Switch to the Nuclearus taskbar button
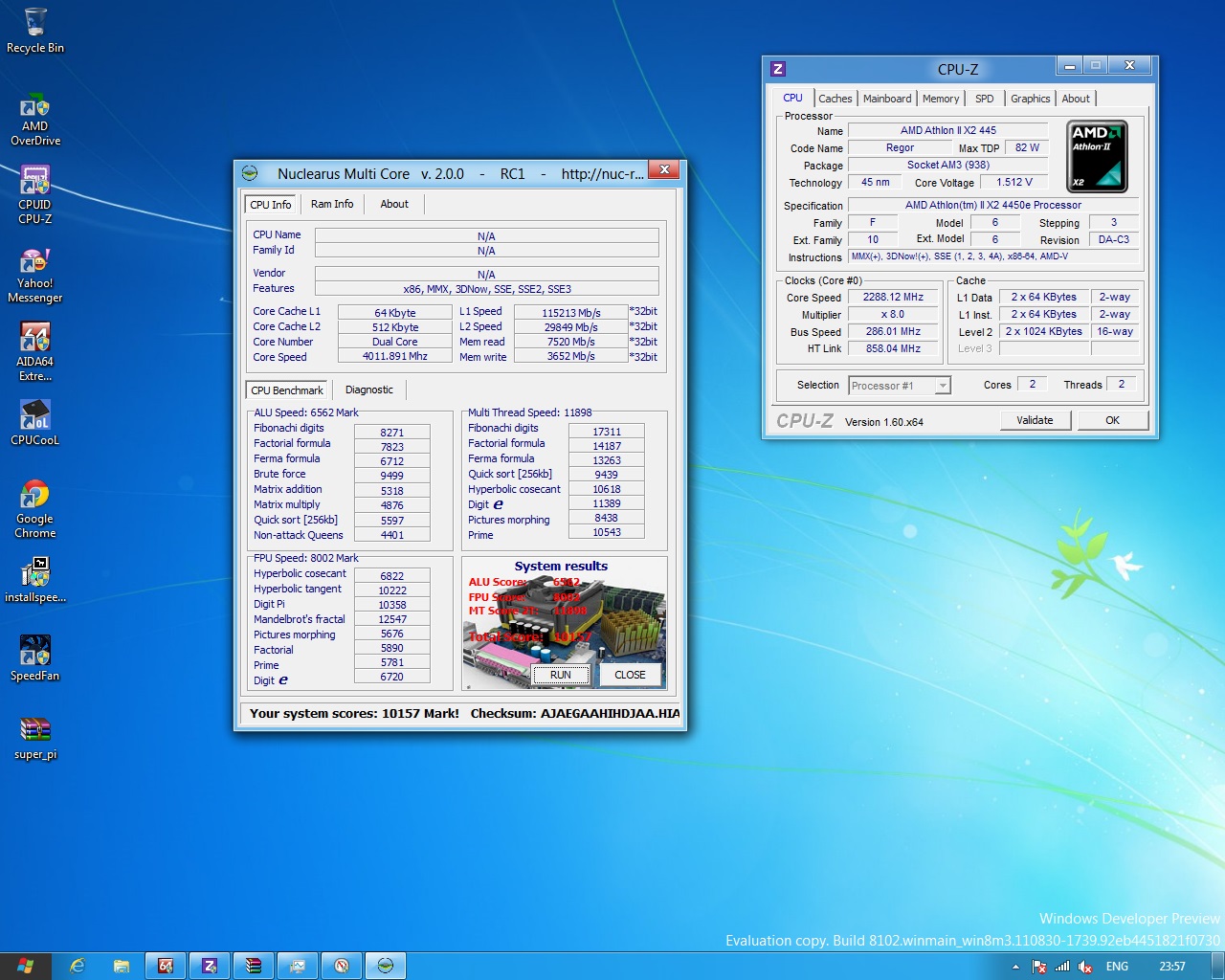Image resolution: width=1225 pixels, height=980 pixels. pos(386,966)
